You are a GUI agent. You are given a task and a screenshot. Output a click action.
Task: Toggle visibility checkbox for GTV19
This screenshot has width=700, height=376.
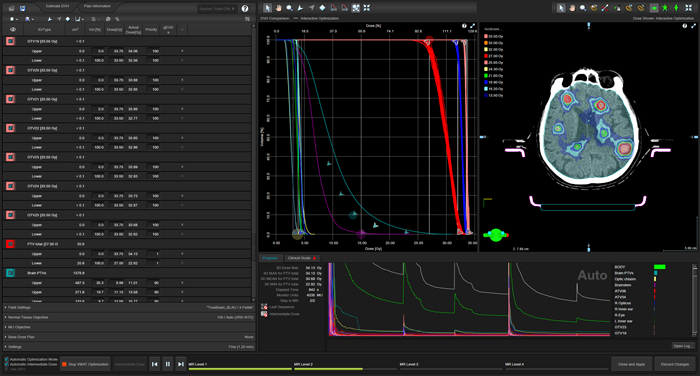pos(10,41)
